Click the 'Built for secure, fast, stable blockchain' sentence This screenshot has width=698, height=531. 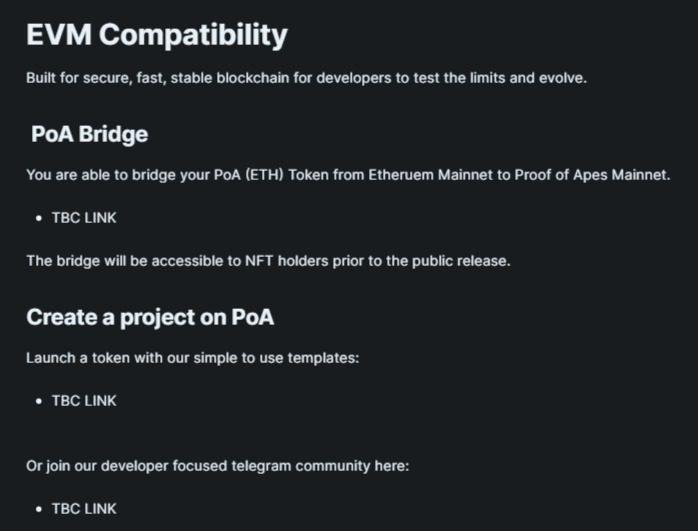point(306,78)
